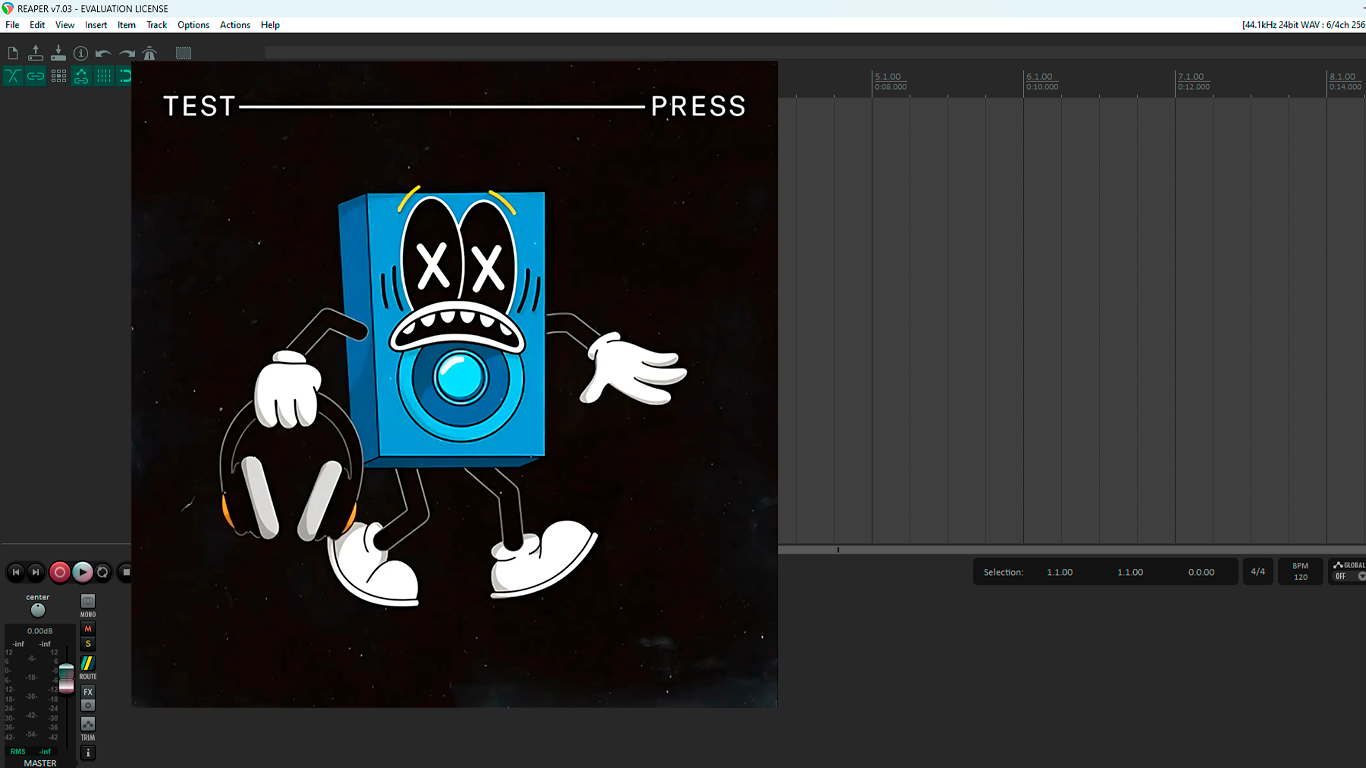Toggle the Repeat loop button
The height and width of the screenshot is (768, 1366).
point(103,572)
